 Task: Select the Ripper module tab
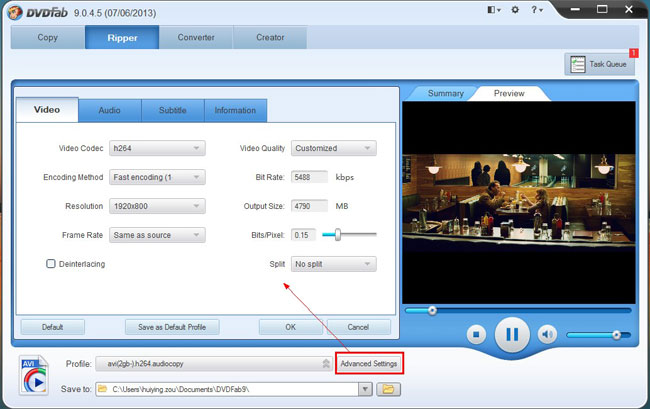pos(122,37)
